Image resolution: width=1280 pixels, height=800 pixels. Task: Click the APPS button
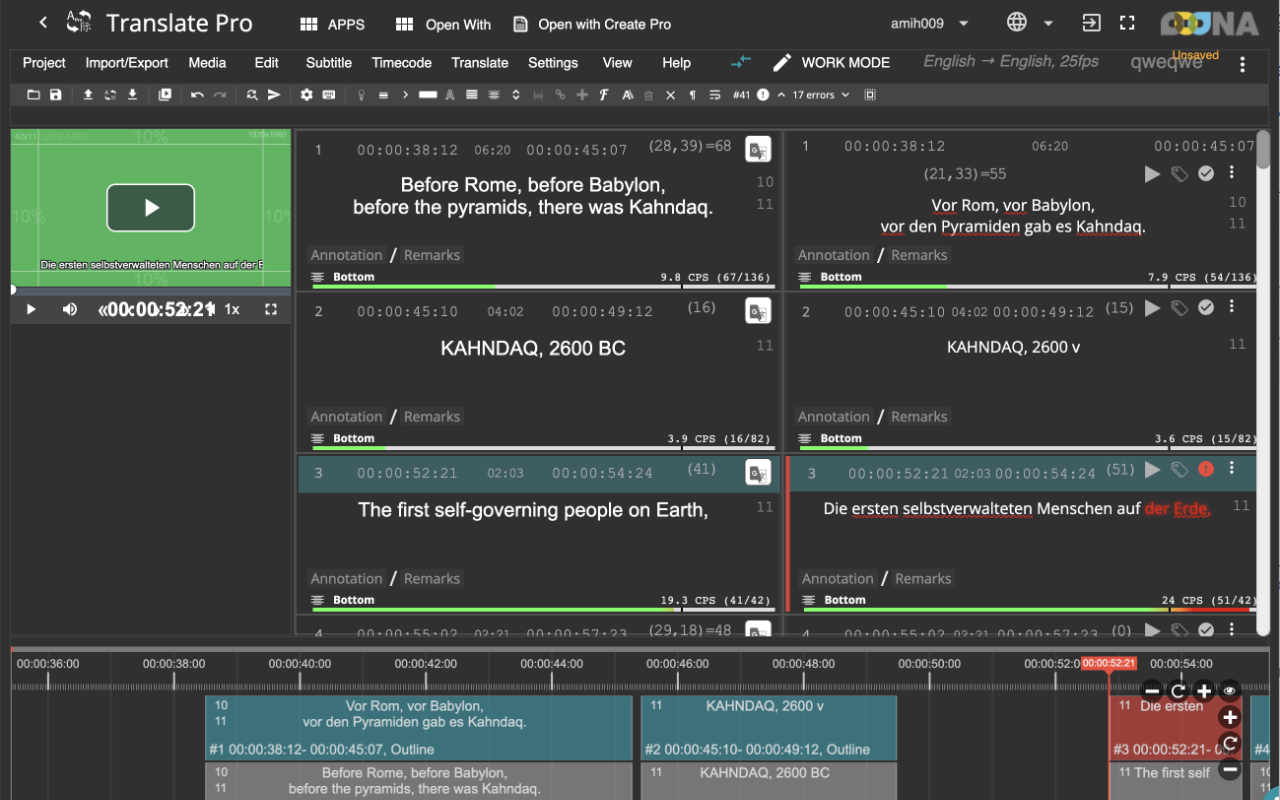pyautogui.click(x=332, y=24)
